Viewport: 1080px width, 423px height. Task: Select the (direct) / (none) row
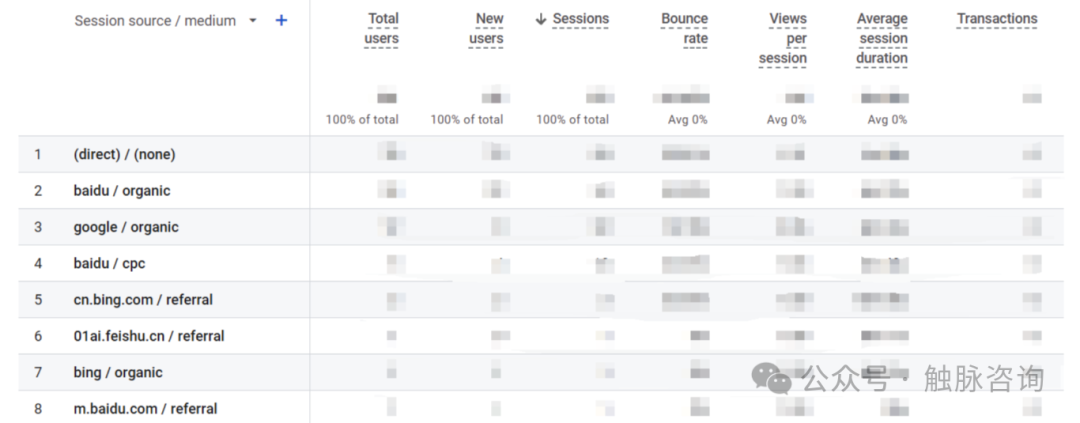124,154
